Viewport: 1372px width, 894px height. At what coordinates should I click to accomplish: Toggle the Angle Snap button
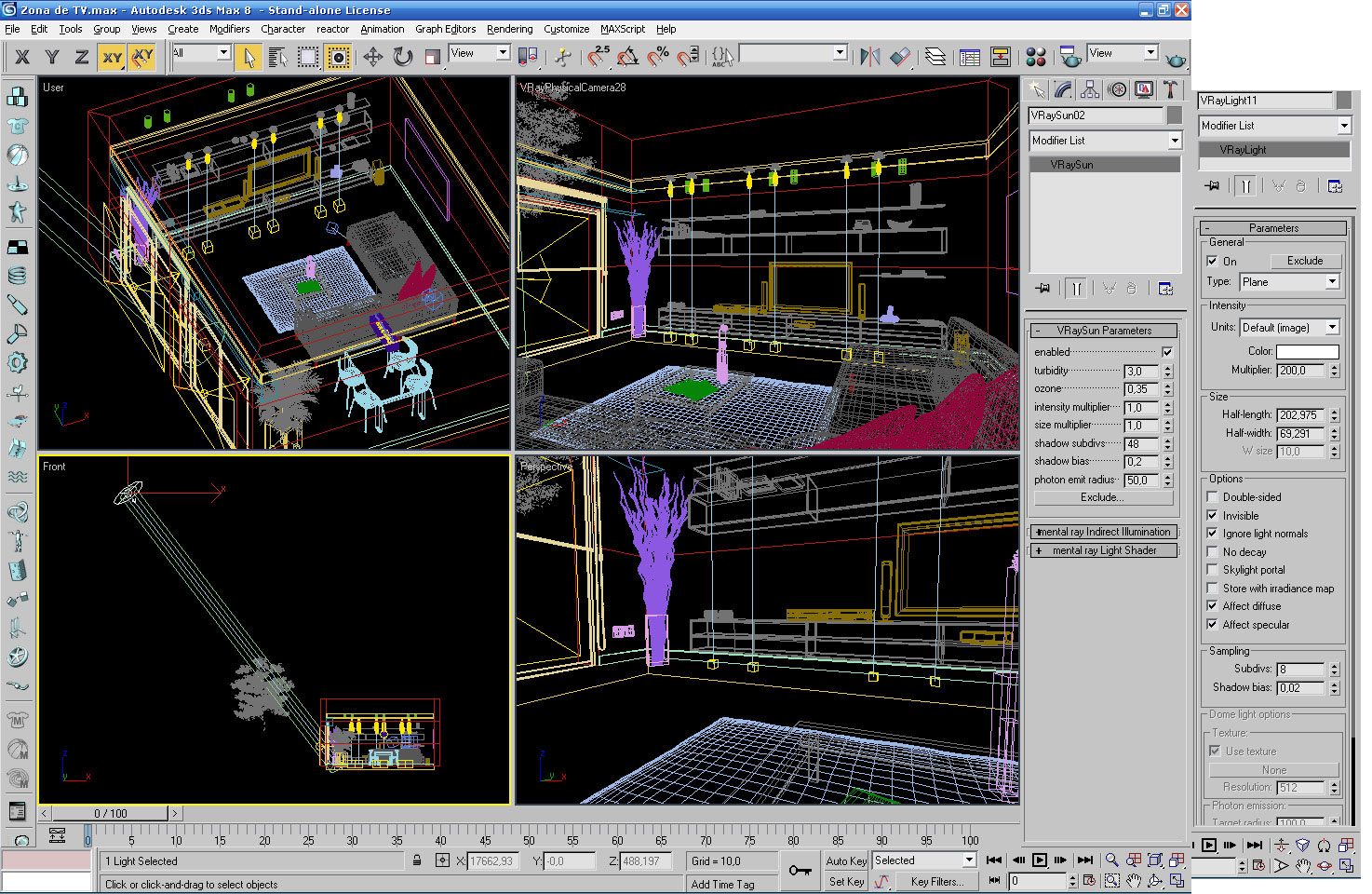pyautogui.click(x=628, y=58)
